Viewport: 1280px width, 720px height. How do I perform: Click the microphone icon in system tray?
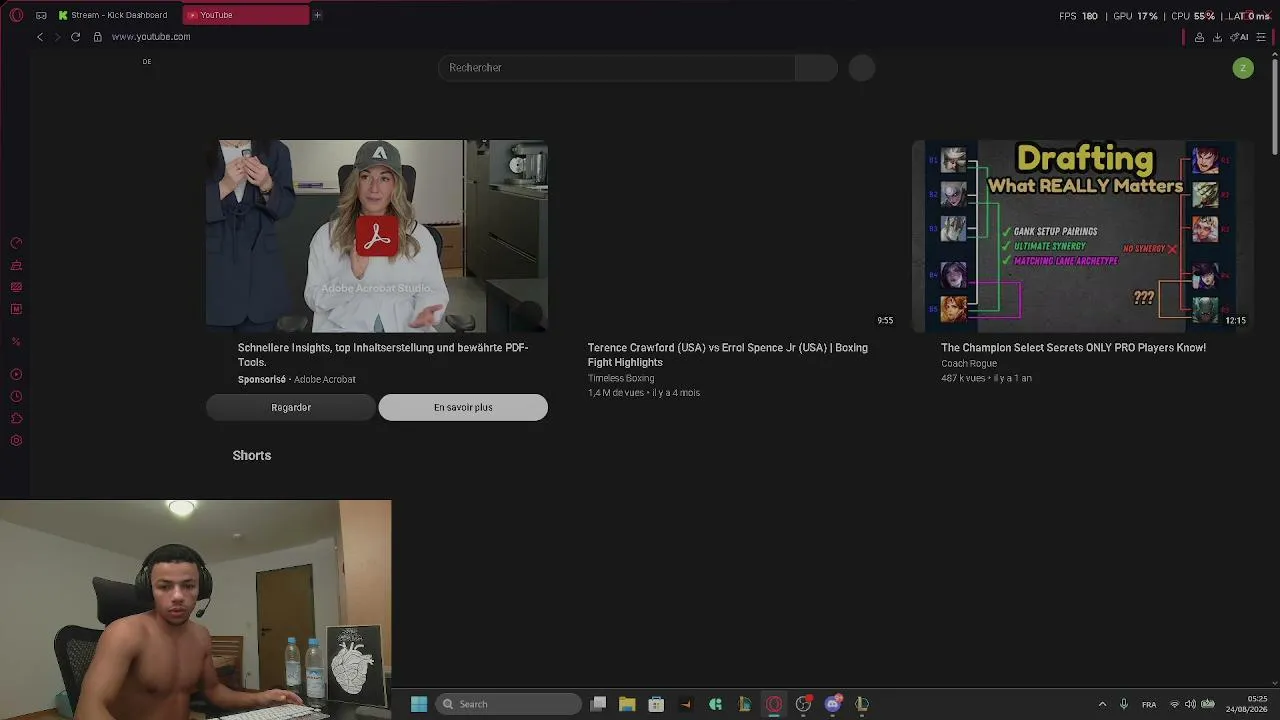[1124, 704]
